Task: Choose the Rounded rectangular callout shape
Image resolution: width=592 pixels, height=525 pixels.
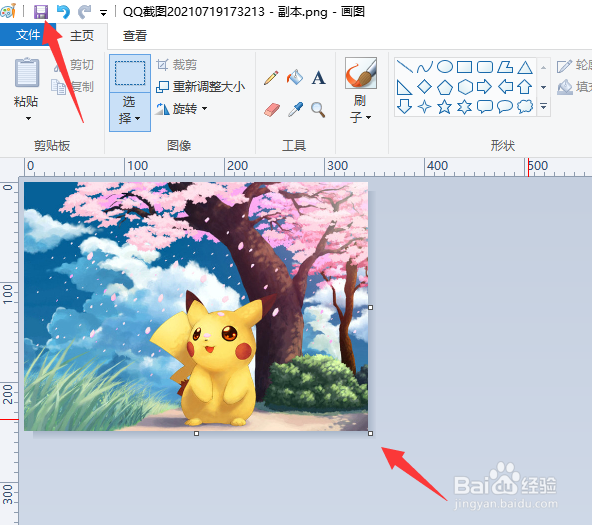Action: coord(485,107)
